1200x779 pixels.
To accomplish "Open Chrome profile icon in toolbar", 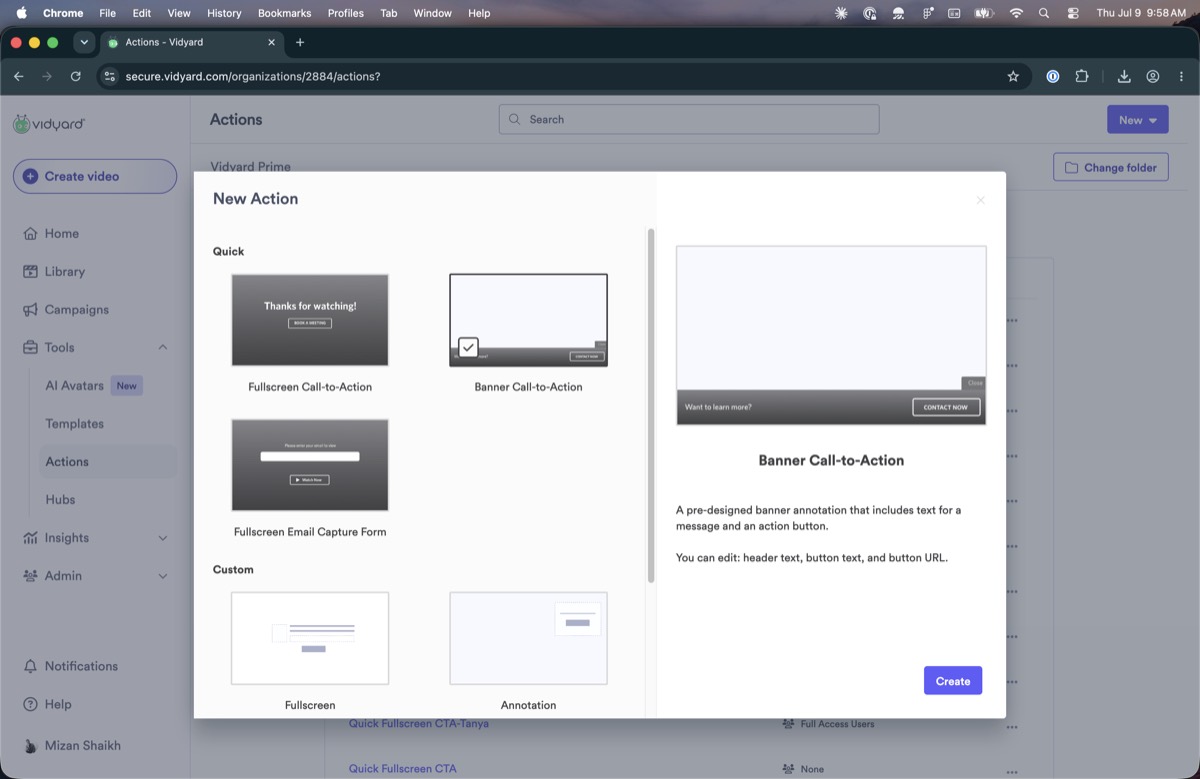I will click(x=1153, y=76).
